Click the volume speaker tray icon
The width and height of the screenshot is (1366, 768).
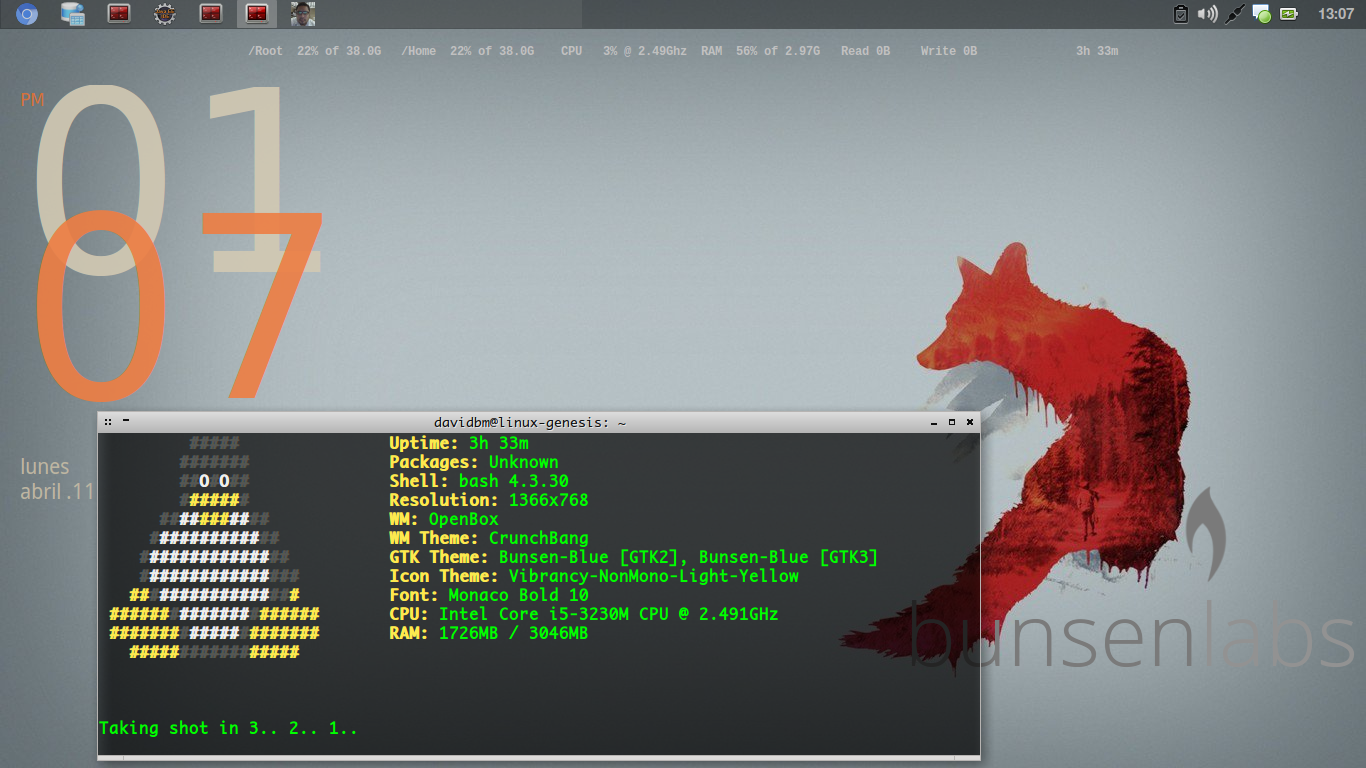click(x=1208, y=14)
